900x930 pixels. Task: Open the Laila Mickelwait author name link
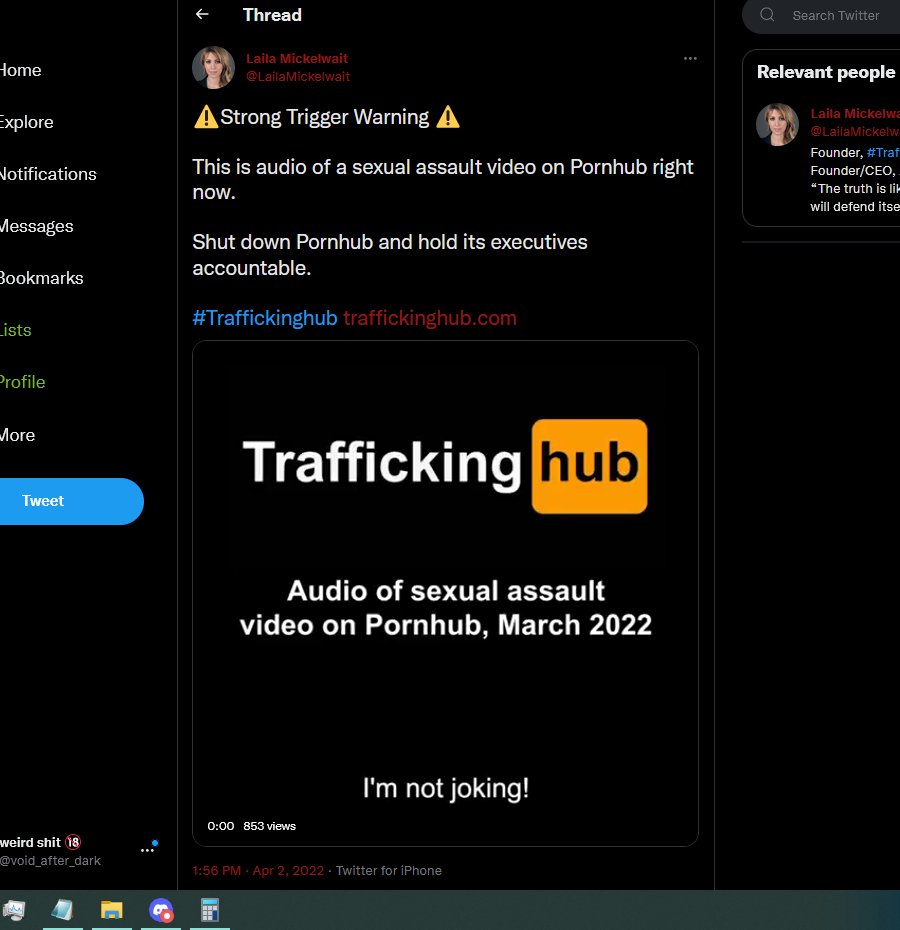coord(297,58)
